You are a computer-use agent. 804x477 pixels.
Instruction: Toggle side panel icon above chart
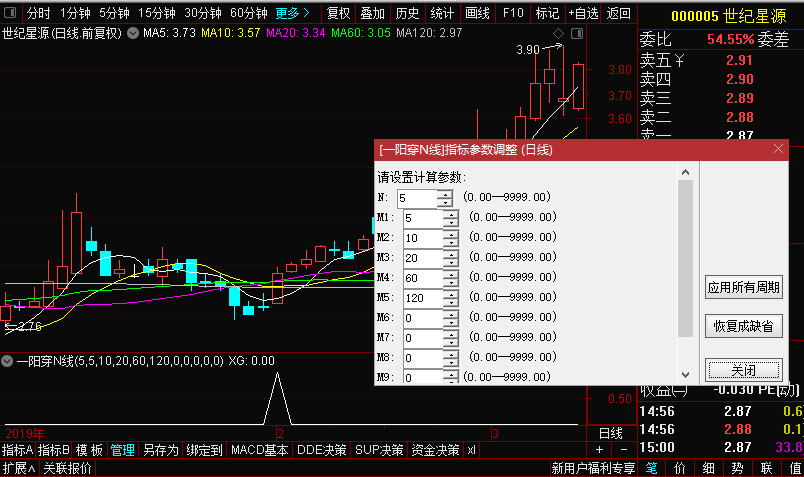(577, 33)
